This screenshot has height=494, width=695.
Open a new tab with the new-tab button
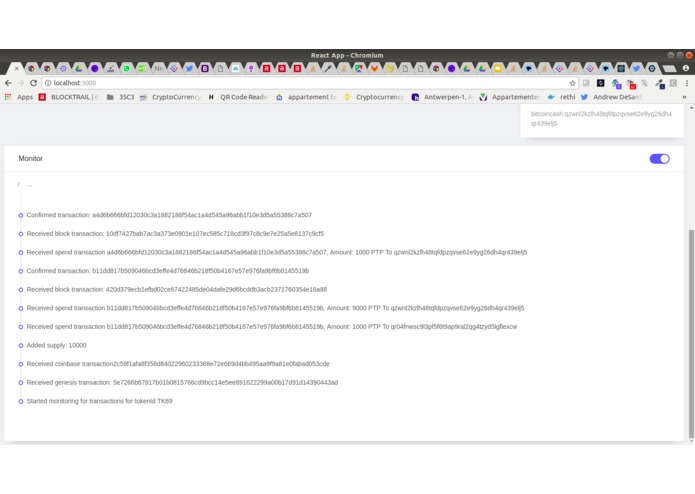(669, 68)
